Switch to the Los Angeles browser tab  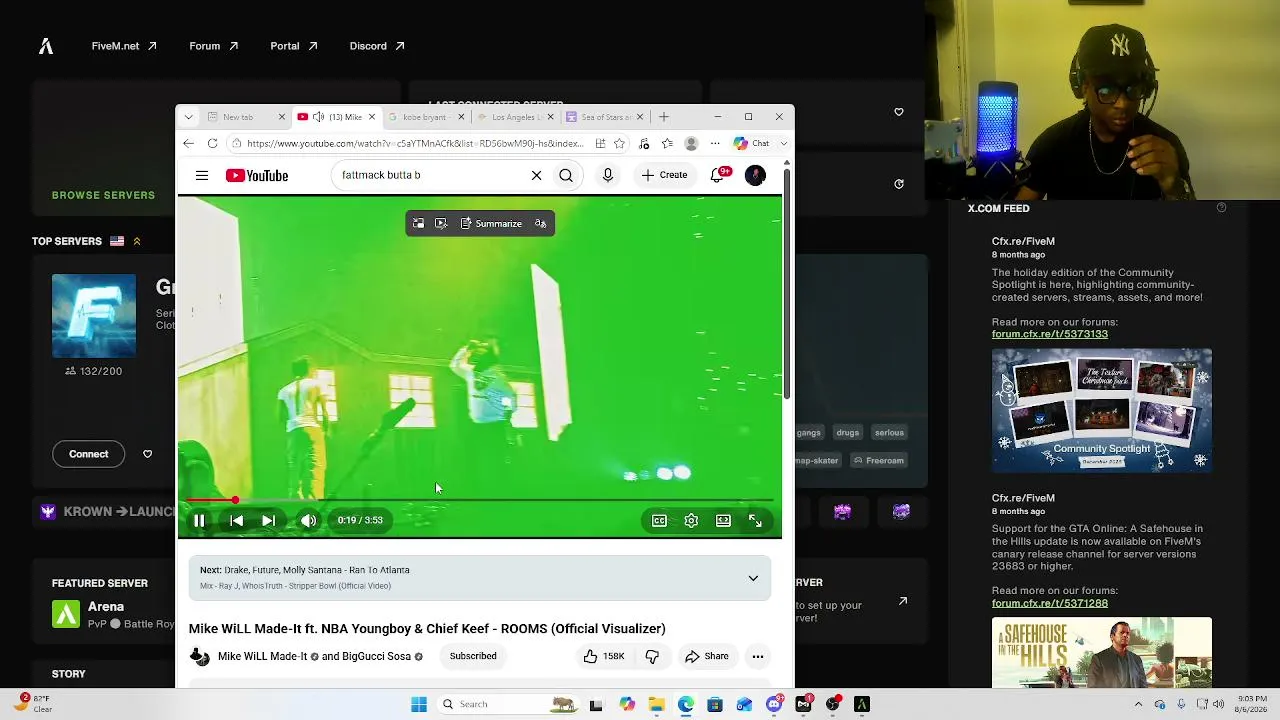click(515, 117)
